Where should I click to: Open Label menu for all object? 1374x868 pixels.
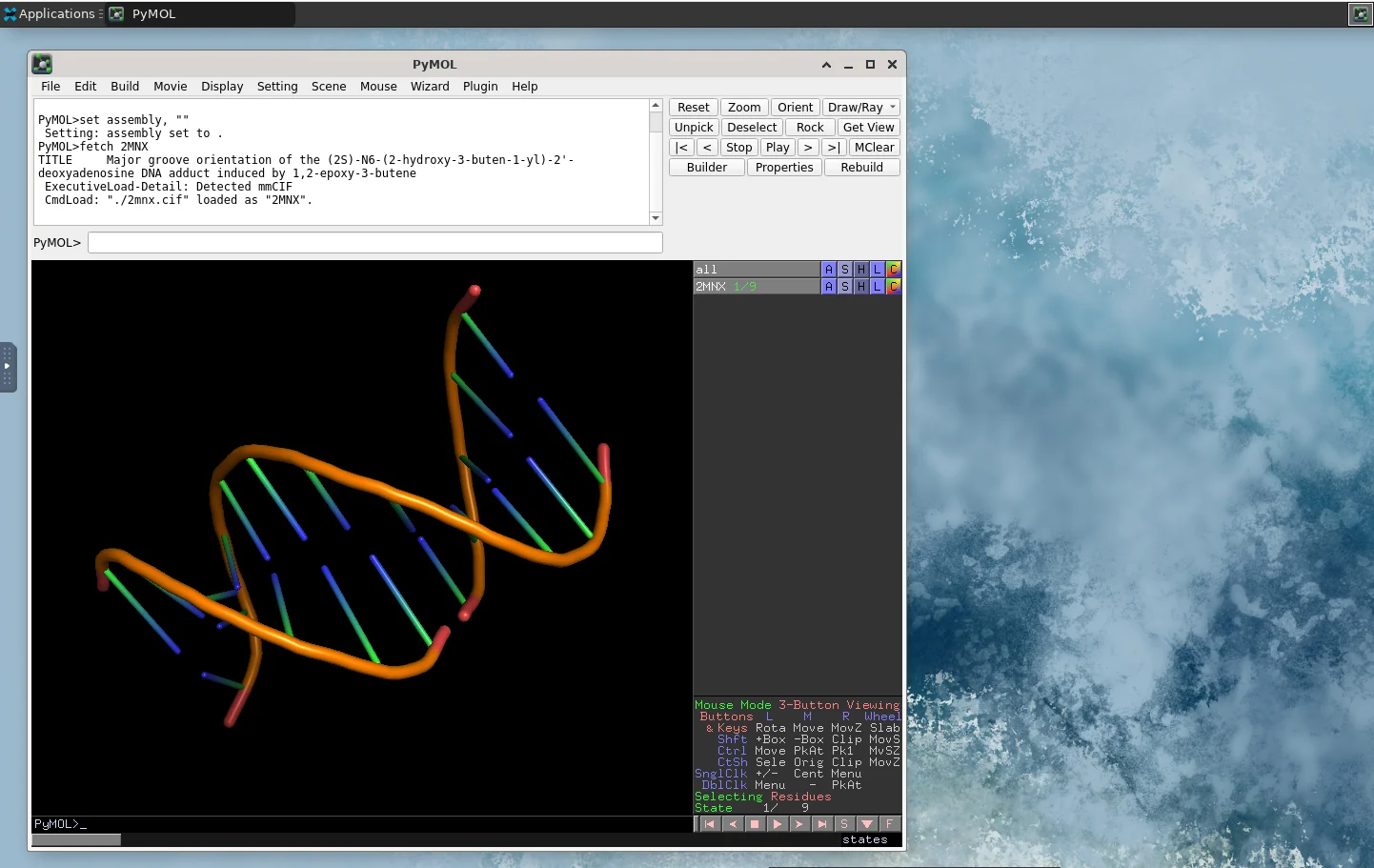878,270
